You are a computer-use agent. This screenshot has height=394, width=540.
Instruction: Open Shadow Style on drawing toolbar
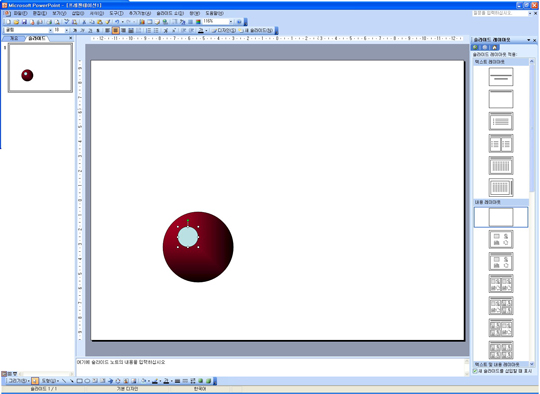tap(201, 381)
